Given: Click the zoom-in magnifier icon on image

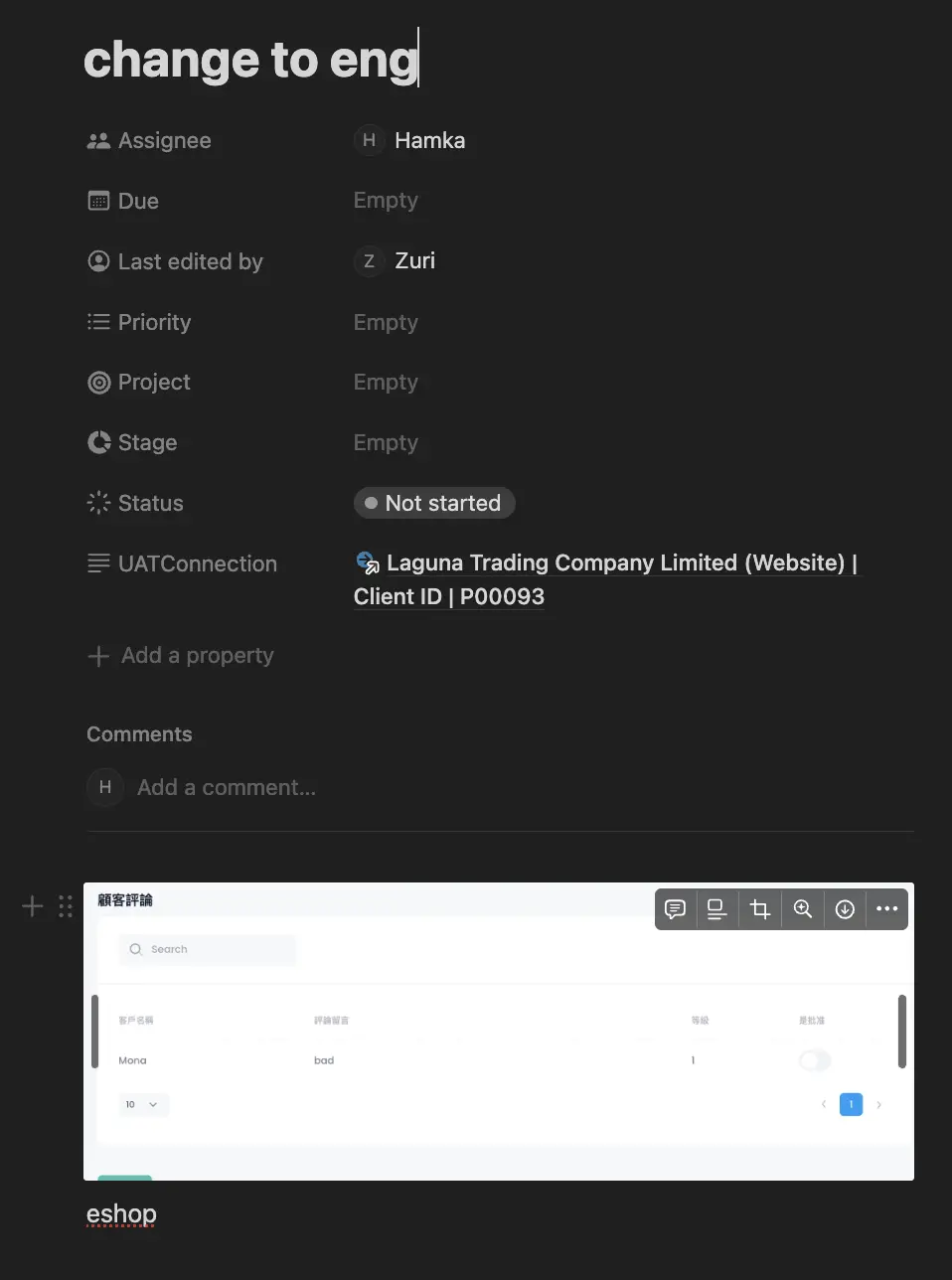Looking at the screenshot, I should coord(803,909).
